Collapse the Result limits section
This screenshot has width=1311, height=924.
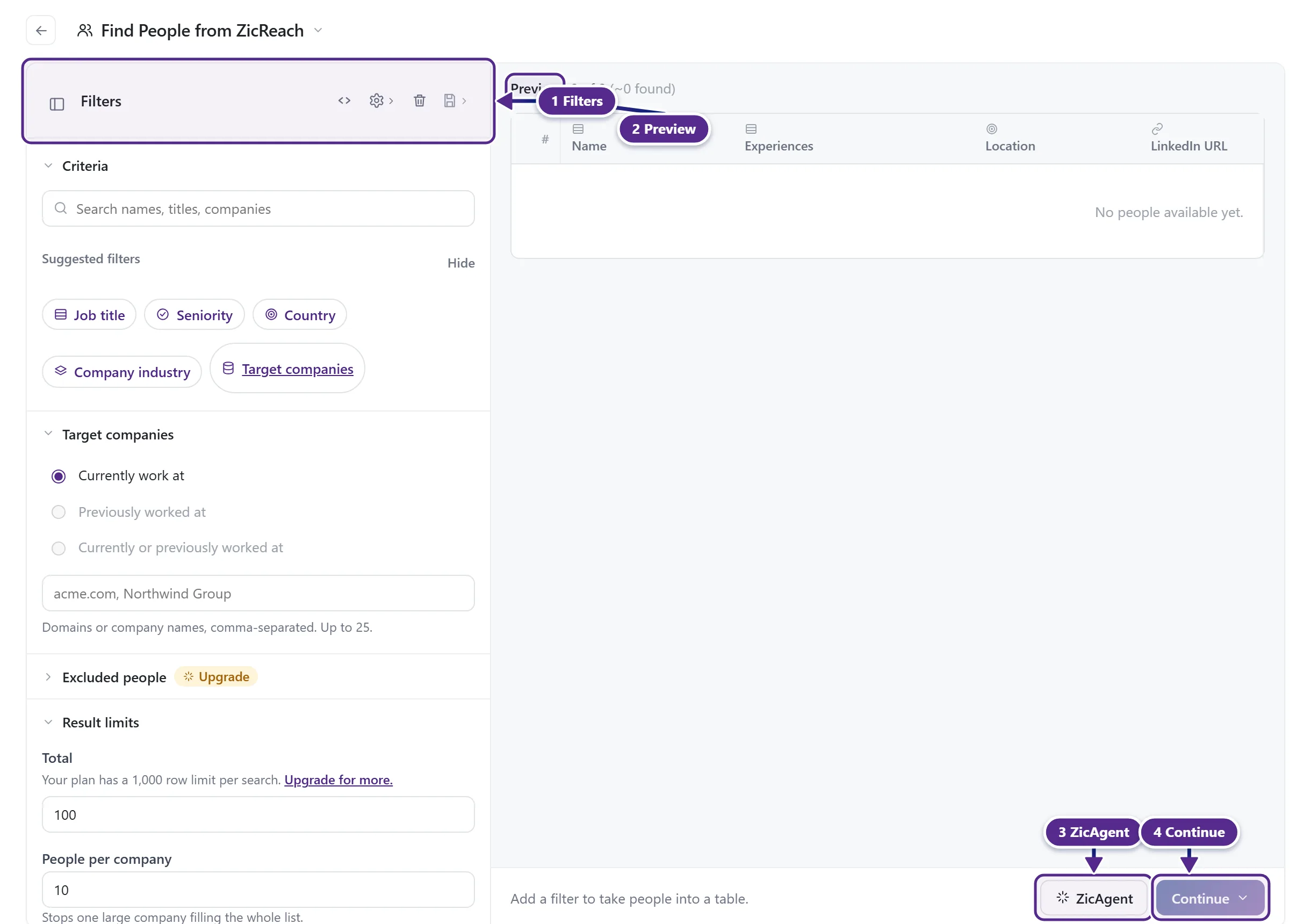48,723
